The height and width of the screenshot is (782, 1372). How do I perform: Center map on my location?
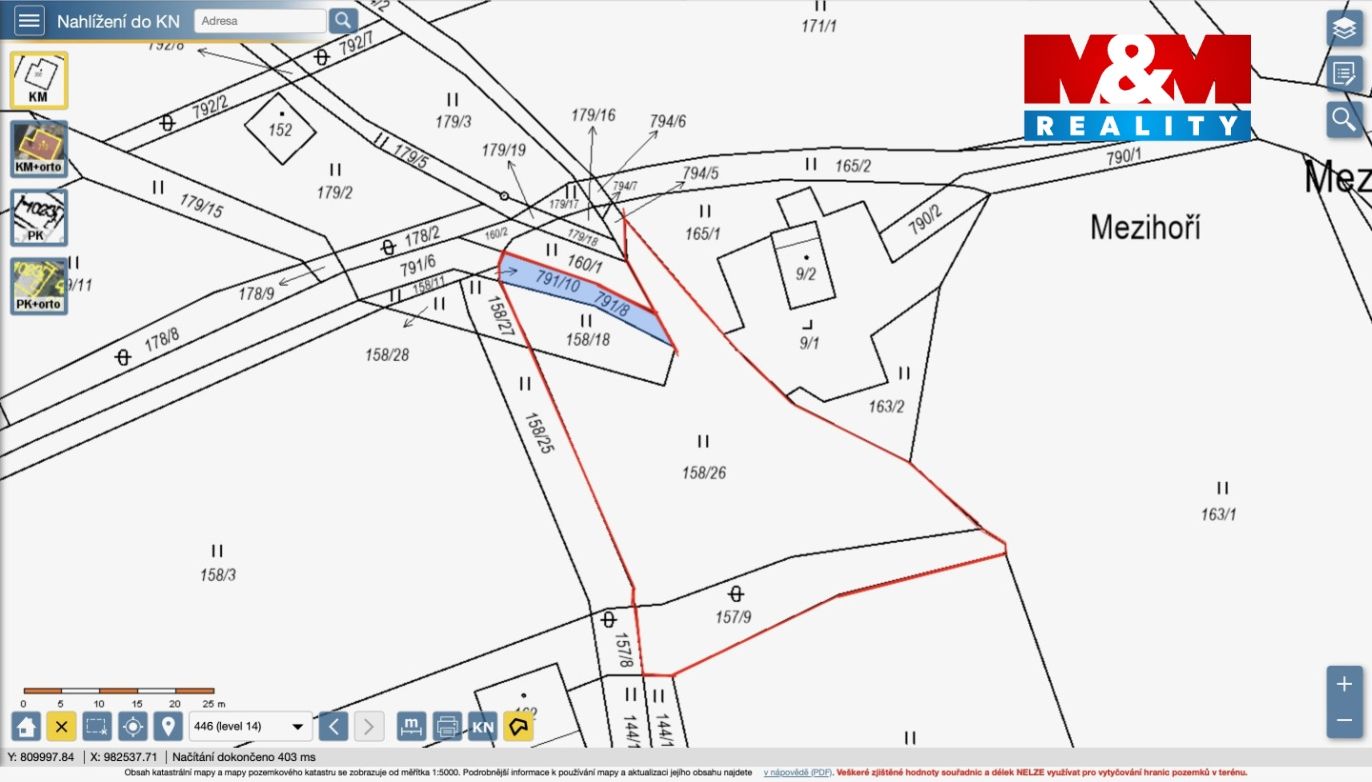(x=133, y=726)
